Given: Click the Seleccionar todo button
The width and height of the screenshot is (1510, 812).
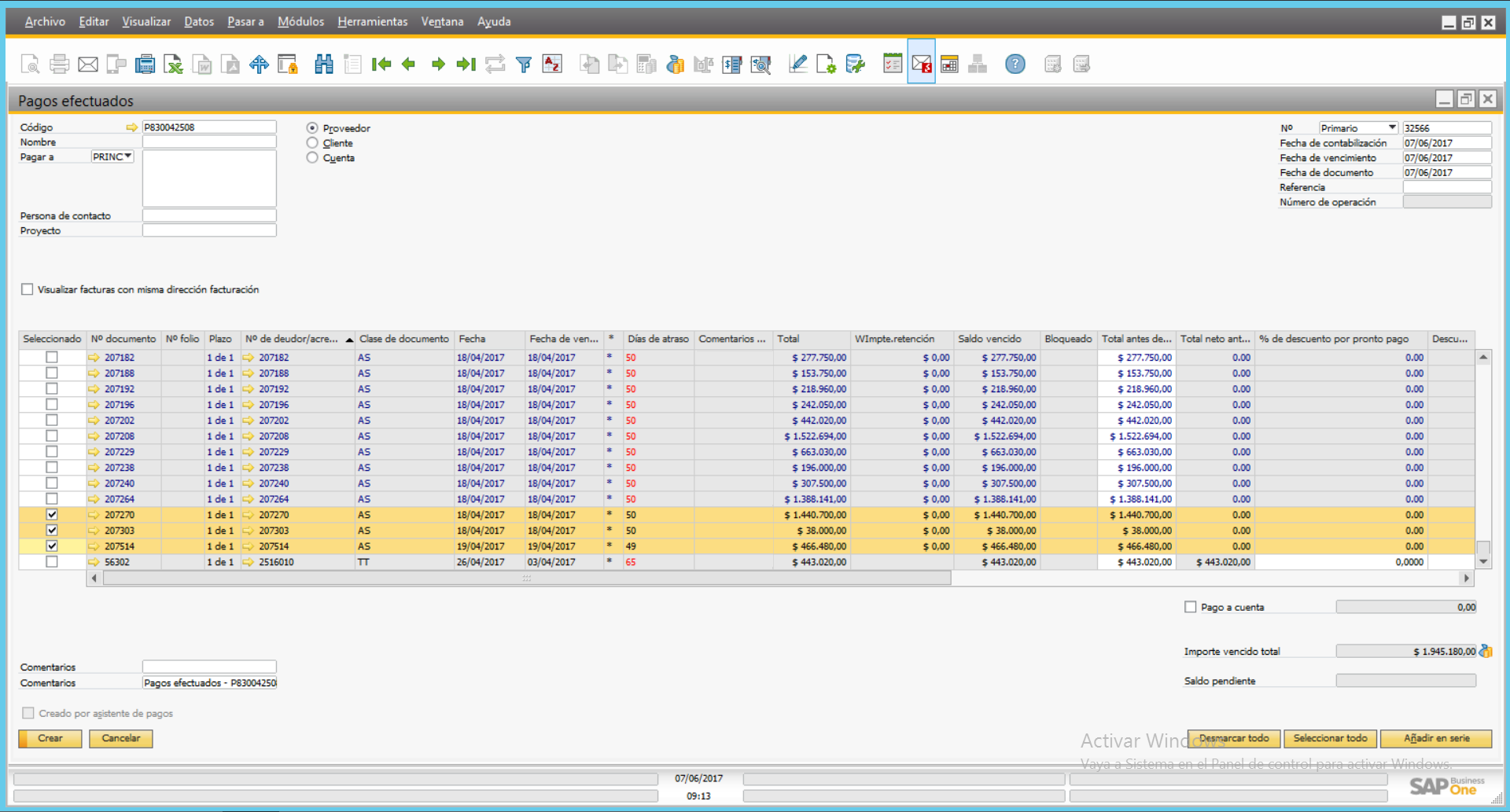Looking at the screenshot, I should click(x=1330, y=738).
